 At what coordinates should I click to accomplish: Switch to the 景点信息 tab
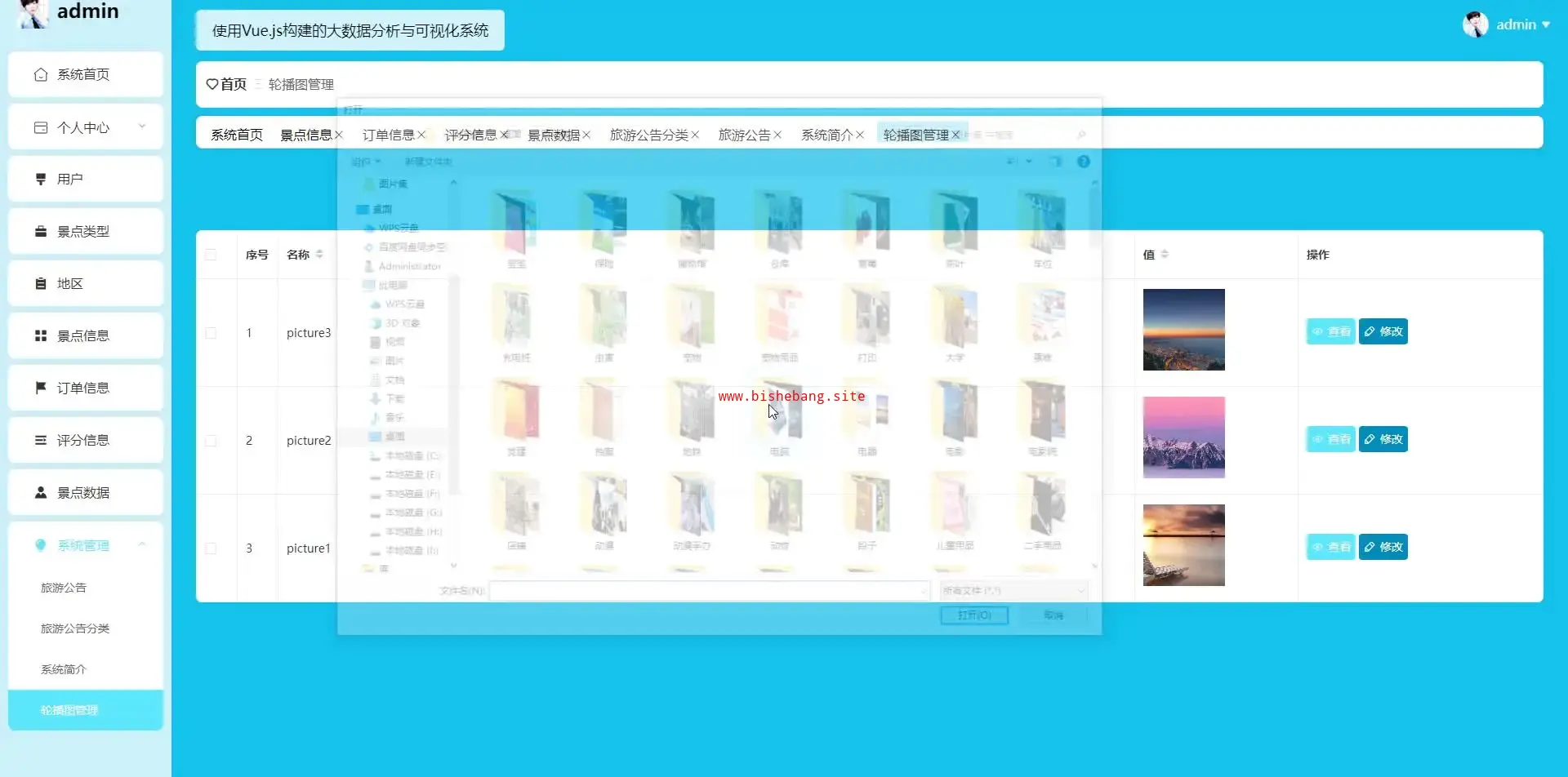coord(306,135)
